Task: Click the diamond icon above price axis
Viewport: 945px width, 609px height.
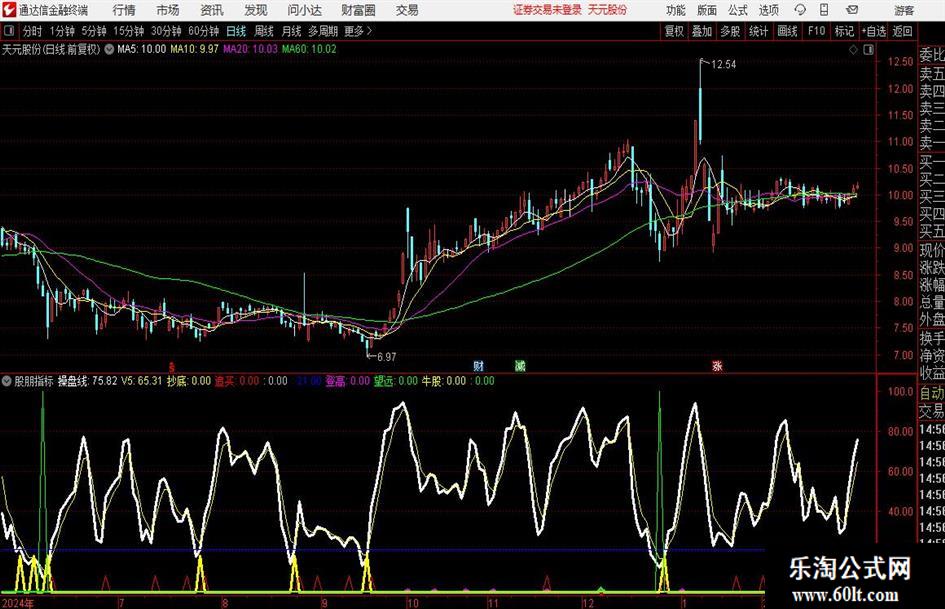Action: point(853,50)
